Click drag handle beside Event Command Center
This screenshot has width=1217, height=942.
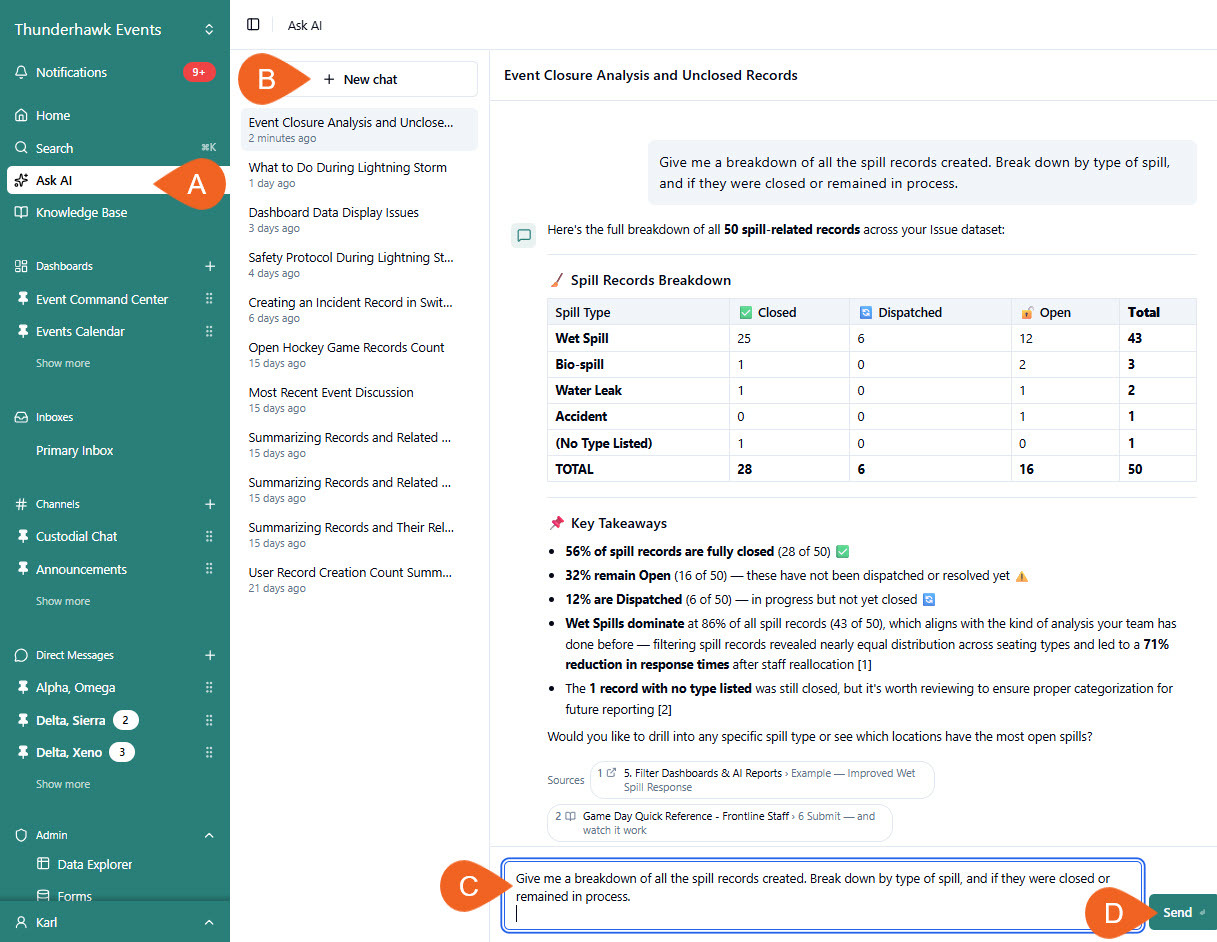coord(209,299)
